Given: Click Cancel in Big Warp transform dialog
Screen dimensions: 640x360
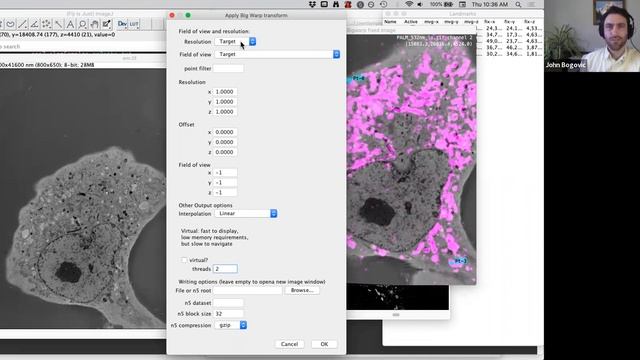Looking at the screenshot, I should [289, 344].
